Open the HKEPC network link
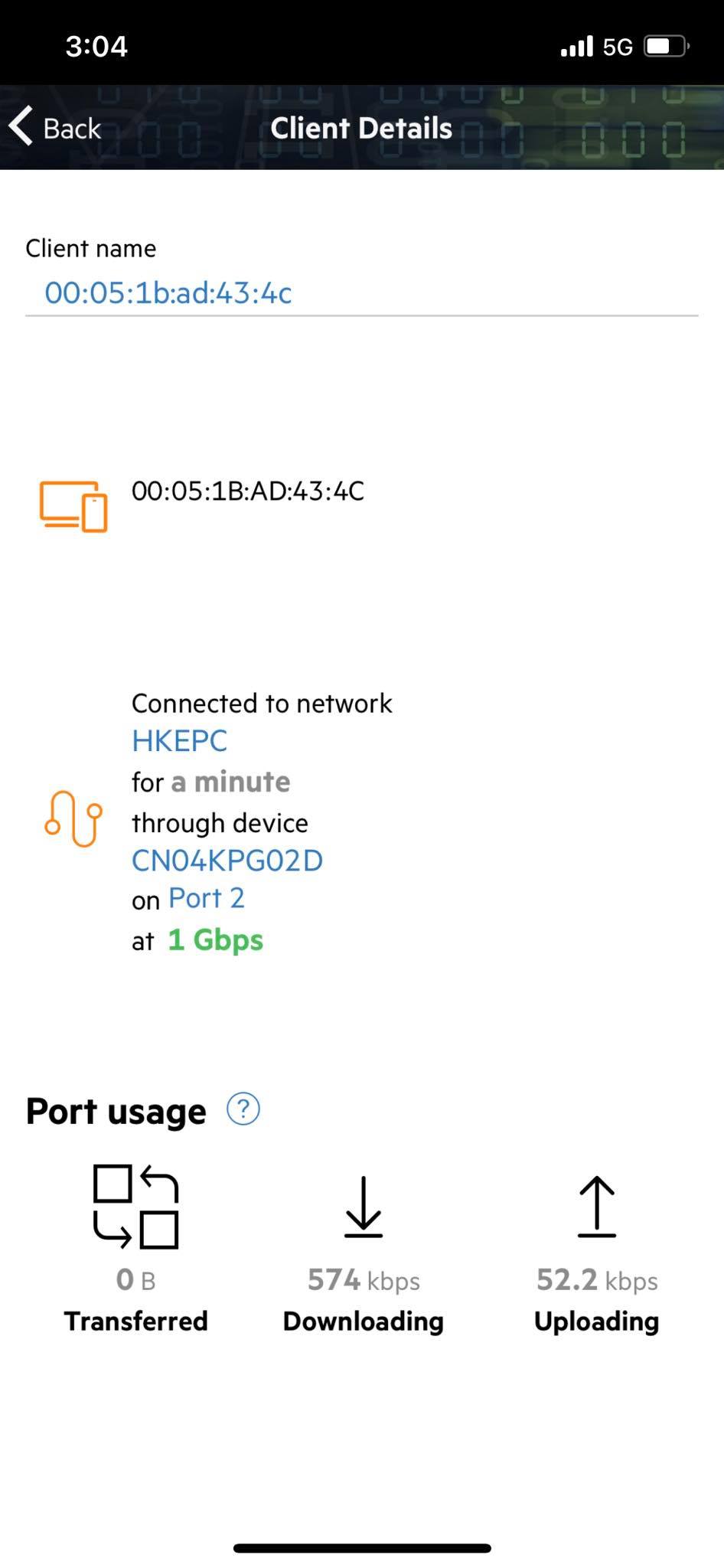The width and height of the screenshot is (724, 1568). tap(180, 741)
